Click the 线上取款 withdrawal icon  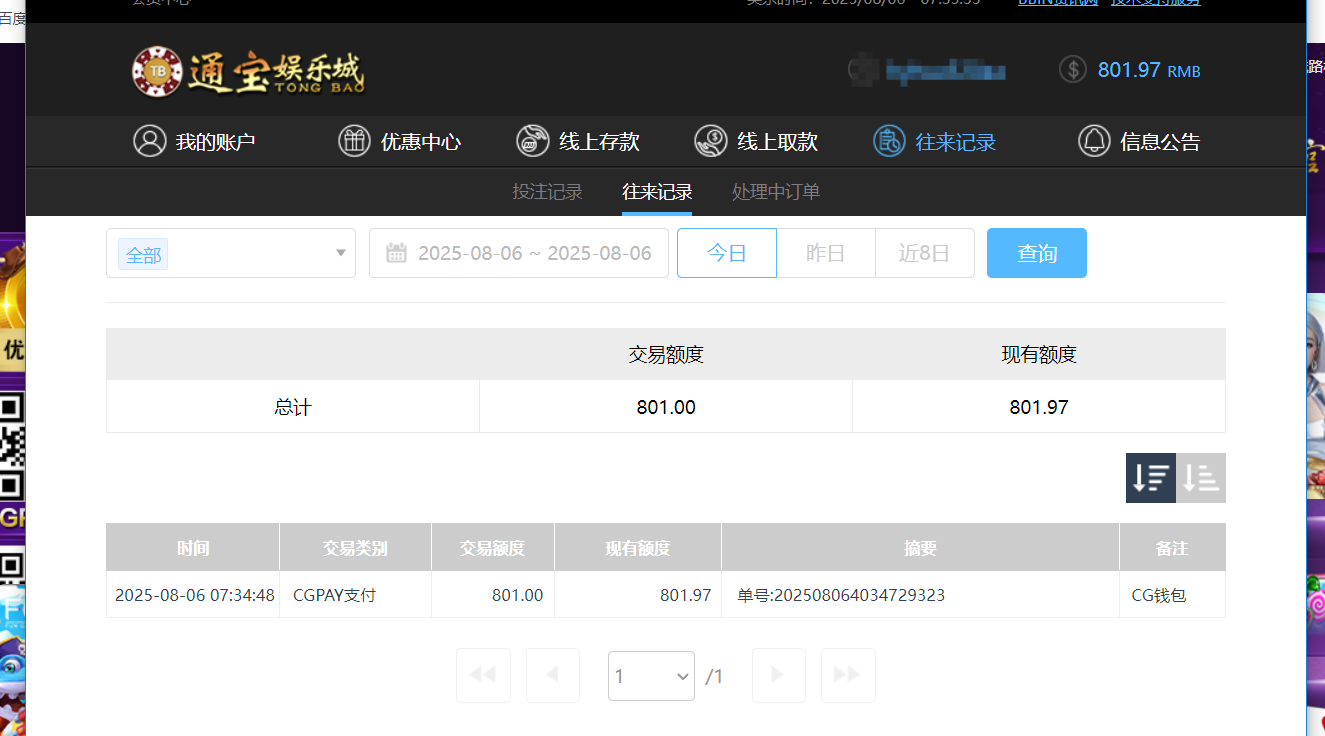[x=710, y=141]
